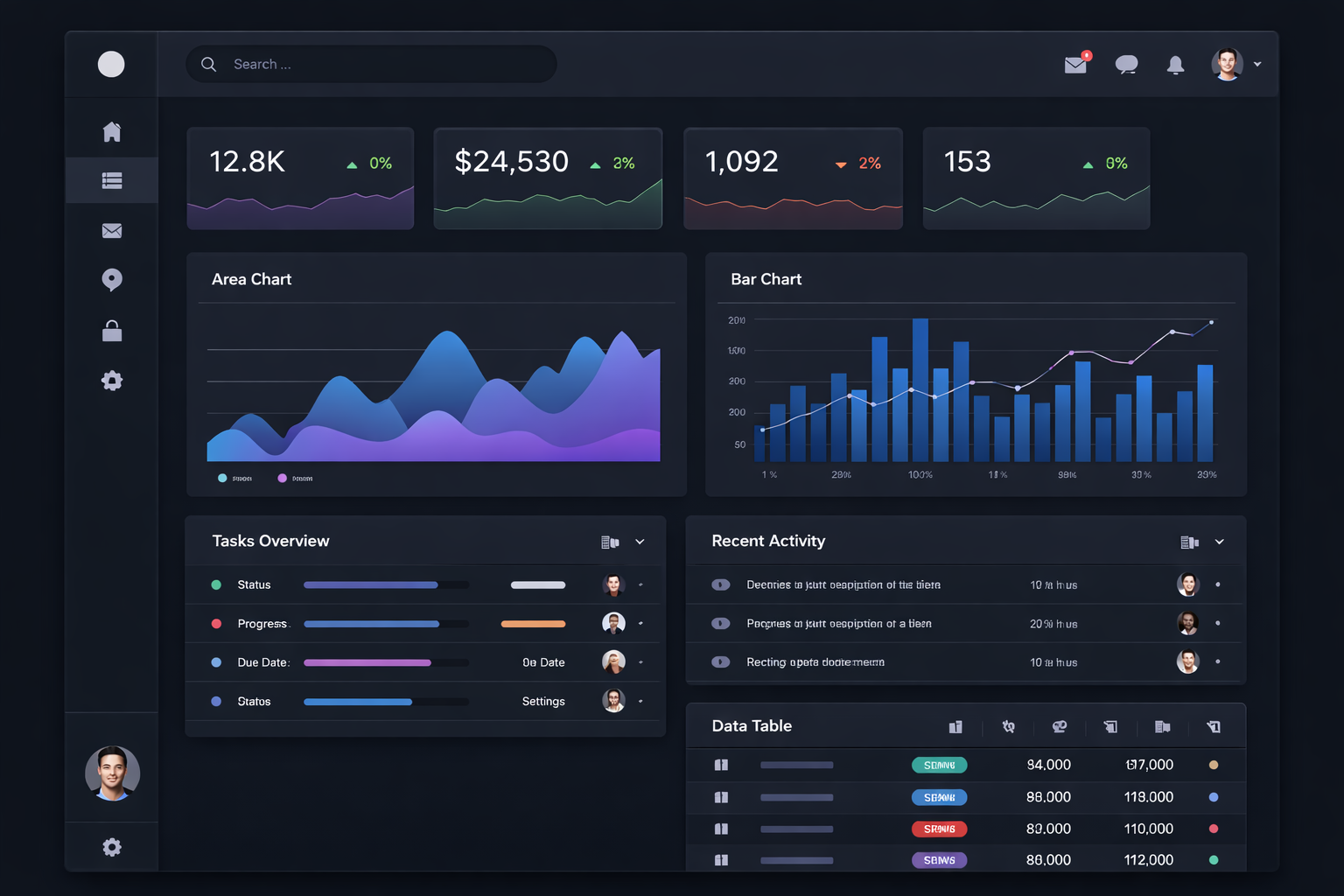Click the orange status dot in the first Data Table row
1344x896 pixels.
click(1214, 764)
